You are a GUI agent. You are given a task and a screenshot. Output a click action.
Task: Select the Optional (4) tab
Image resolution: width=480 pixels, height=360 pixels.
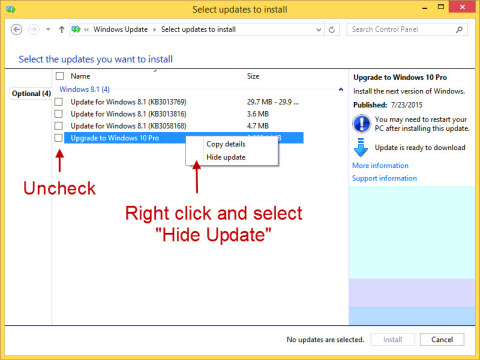(x=31, y=93)
